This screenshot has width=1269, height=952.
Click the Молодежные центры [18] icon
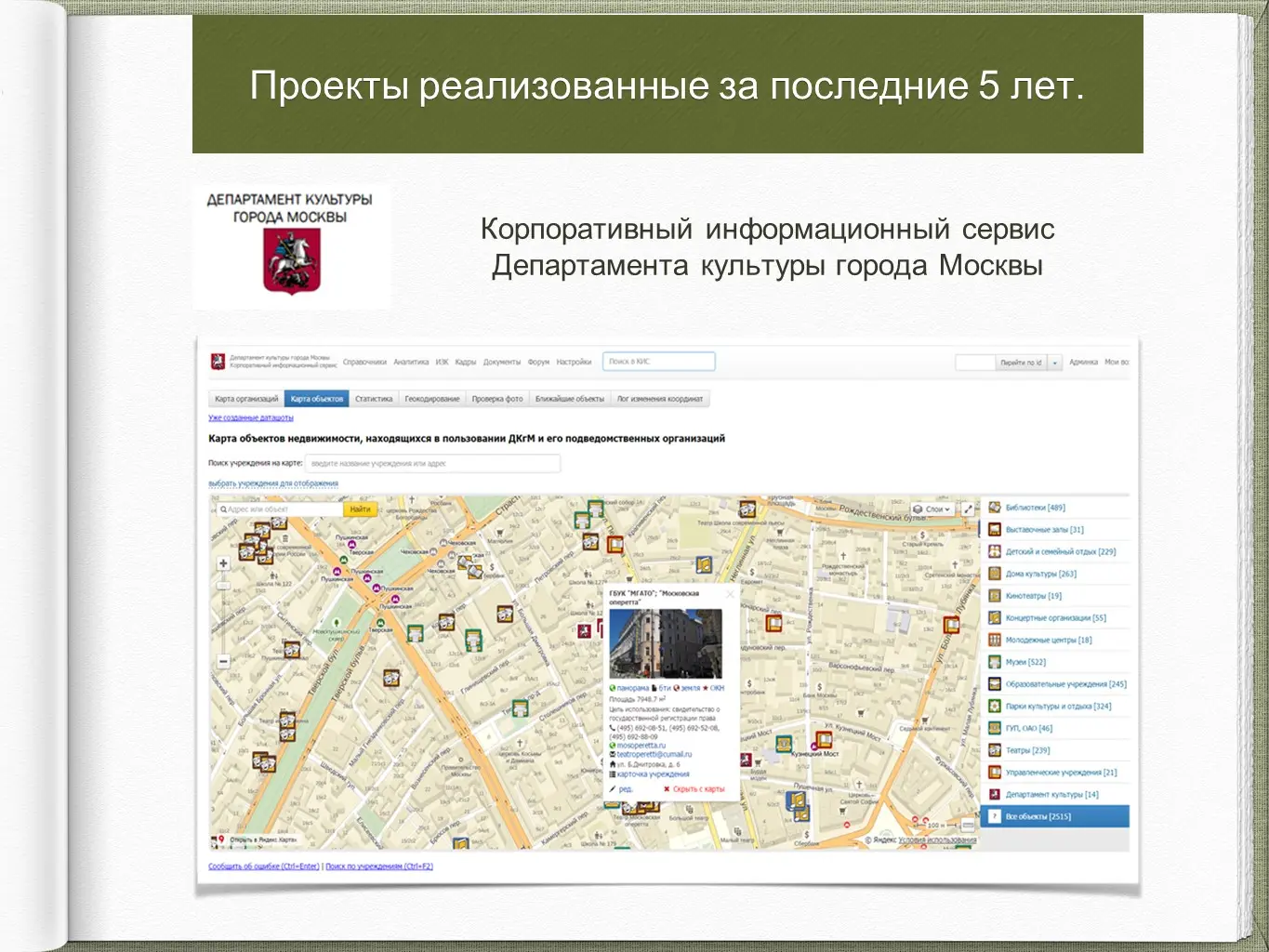994,640
